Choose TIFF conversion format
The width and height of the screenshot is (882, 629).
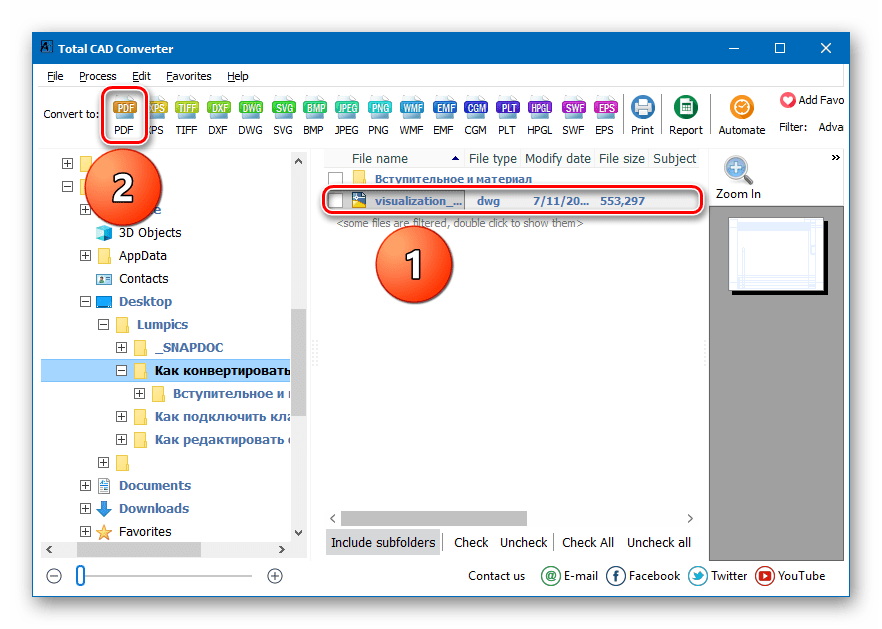point(186,116)
